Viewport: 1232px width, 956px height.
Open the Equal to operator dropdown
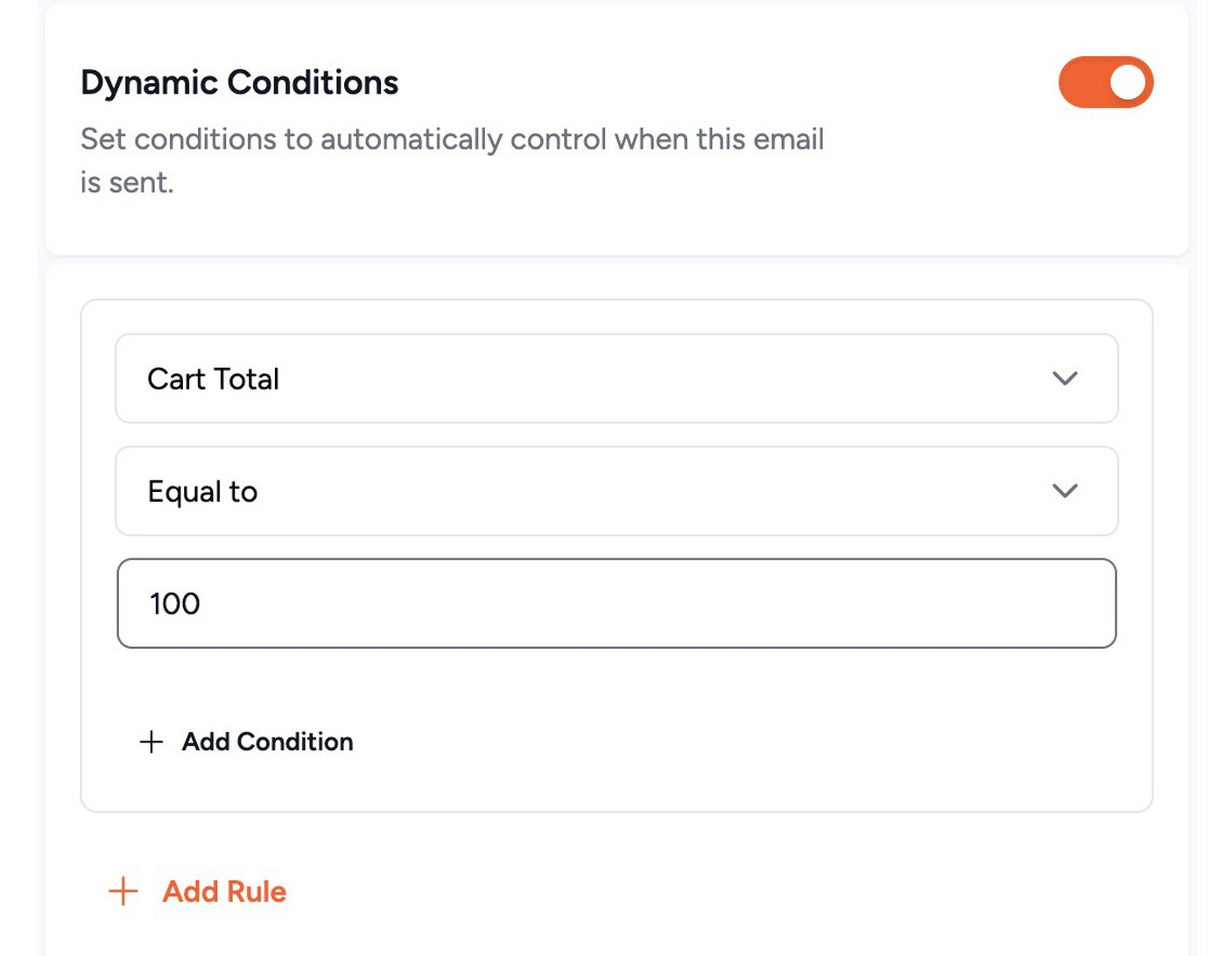[616, 491]
